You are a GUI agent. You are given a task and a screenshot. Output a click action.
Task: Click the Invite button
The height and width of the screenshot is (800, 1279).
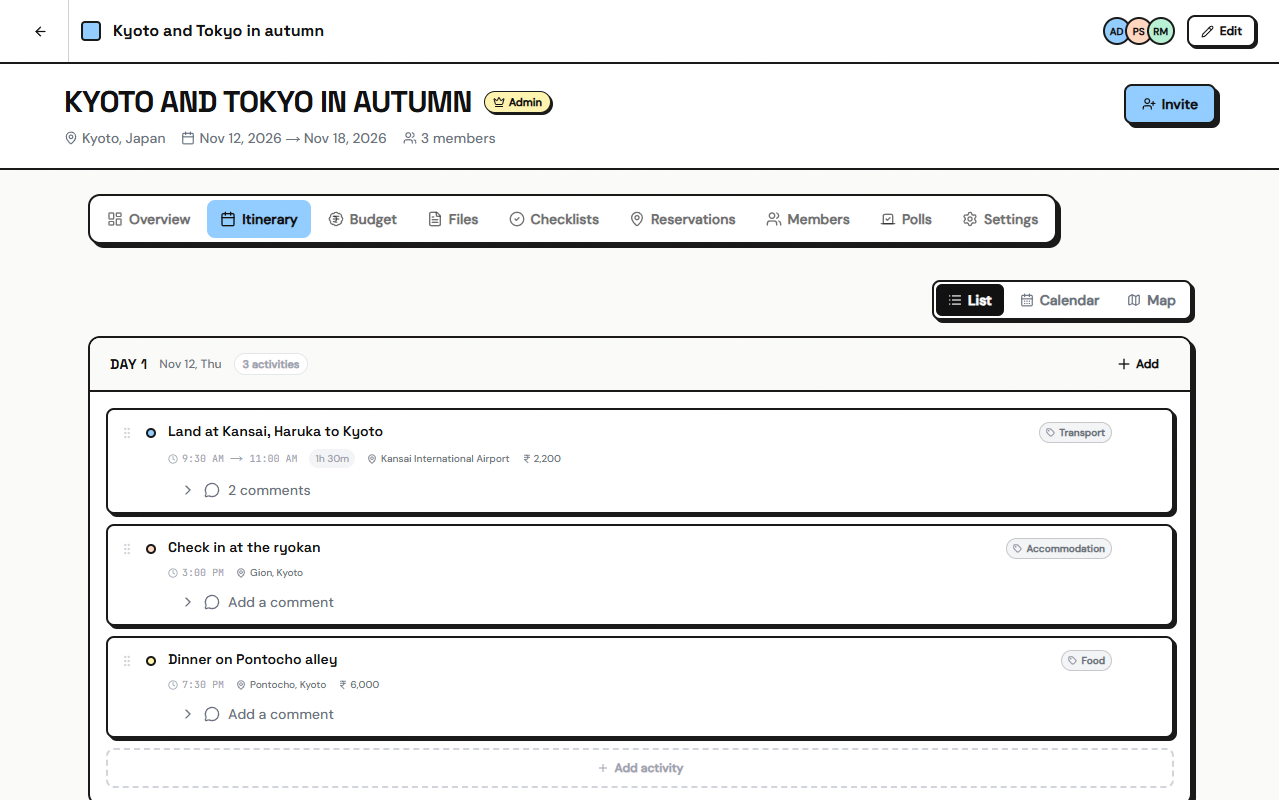[x=1169, y=104]
